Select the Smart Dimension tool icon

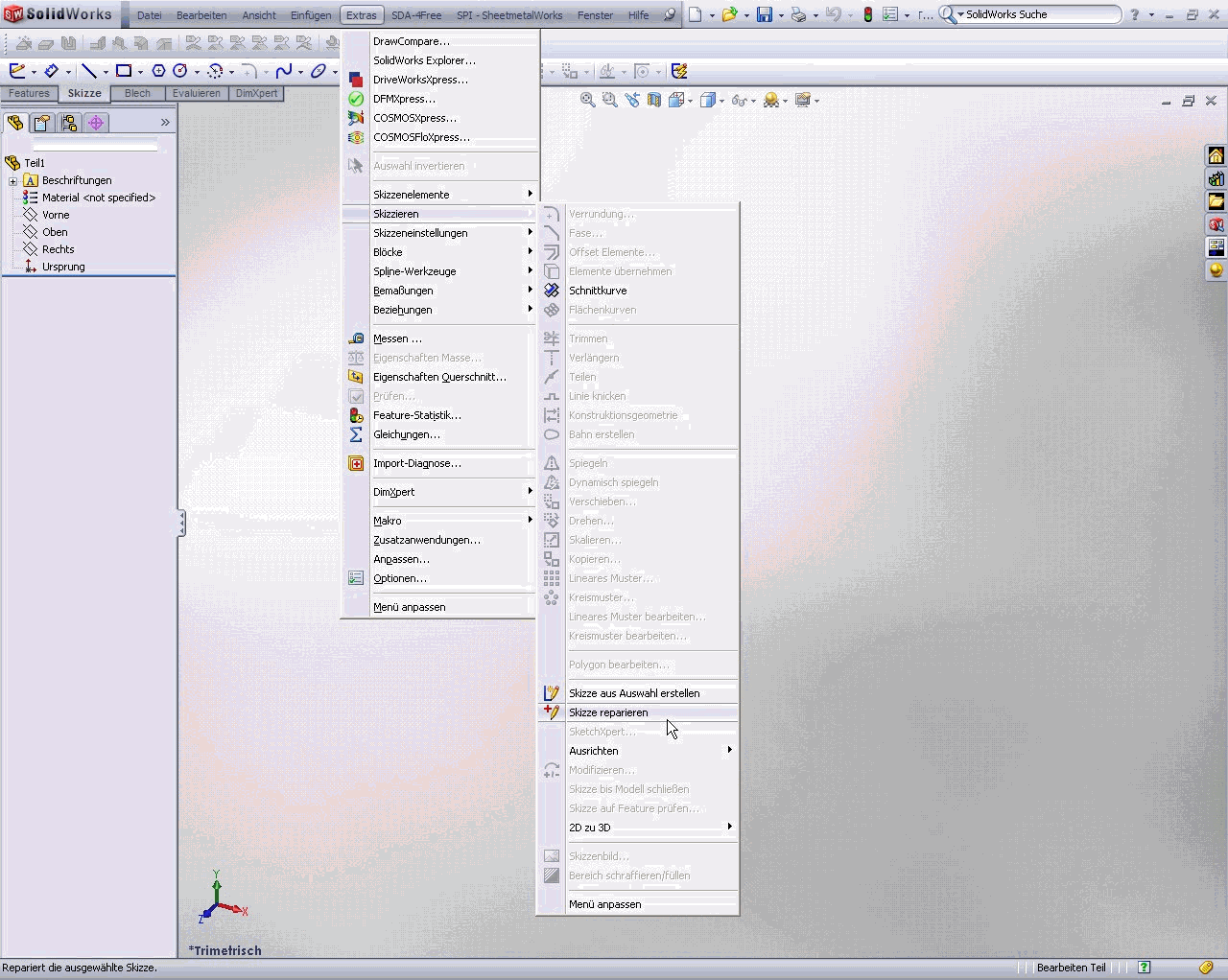[x=52, y=71]
